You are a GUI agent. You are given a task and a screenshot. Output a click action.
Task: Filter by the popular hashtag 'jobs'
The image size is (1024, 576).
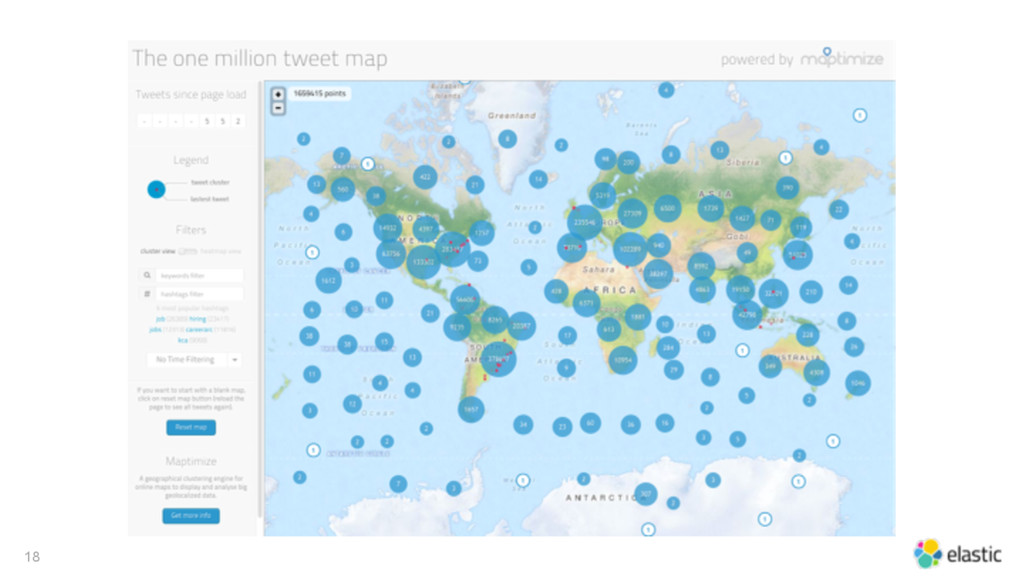pyautogui.click(x=155, y=329)
